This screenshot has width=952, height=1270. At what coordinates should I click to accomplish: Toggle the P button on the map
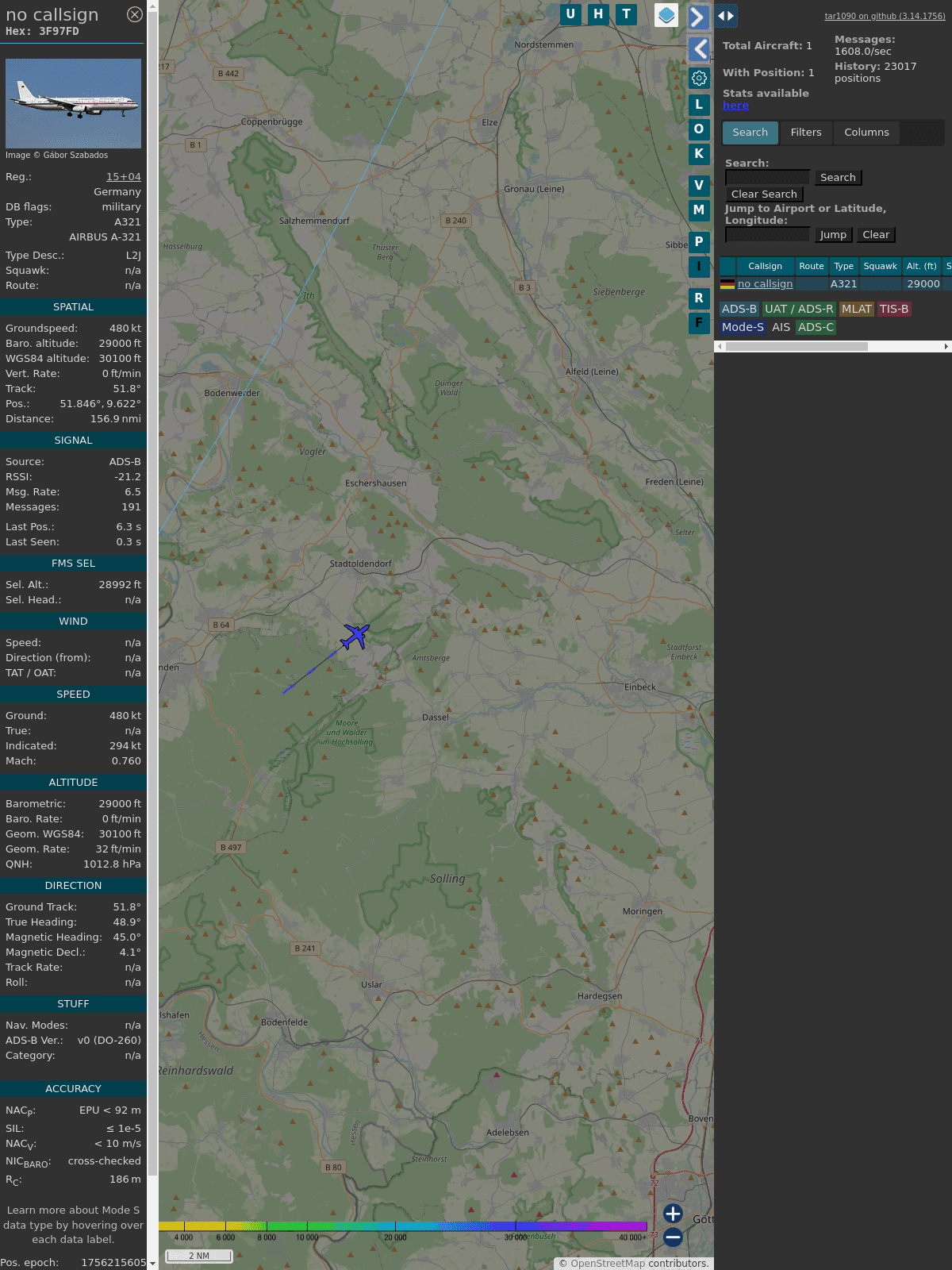699,241
